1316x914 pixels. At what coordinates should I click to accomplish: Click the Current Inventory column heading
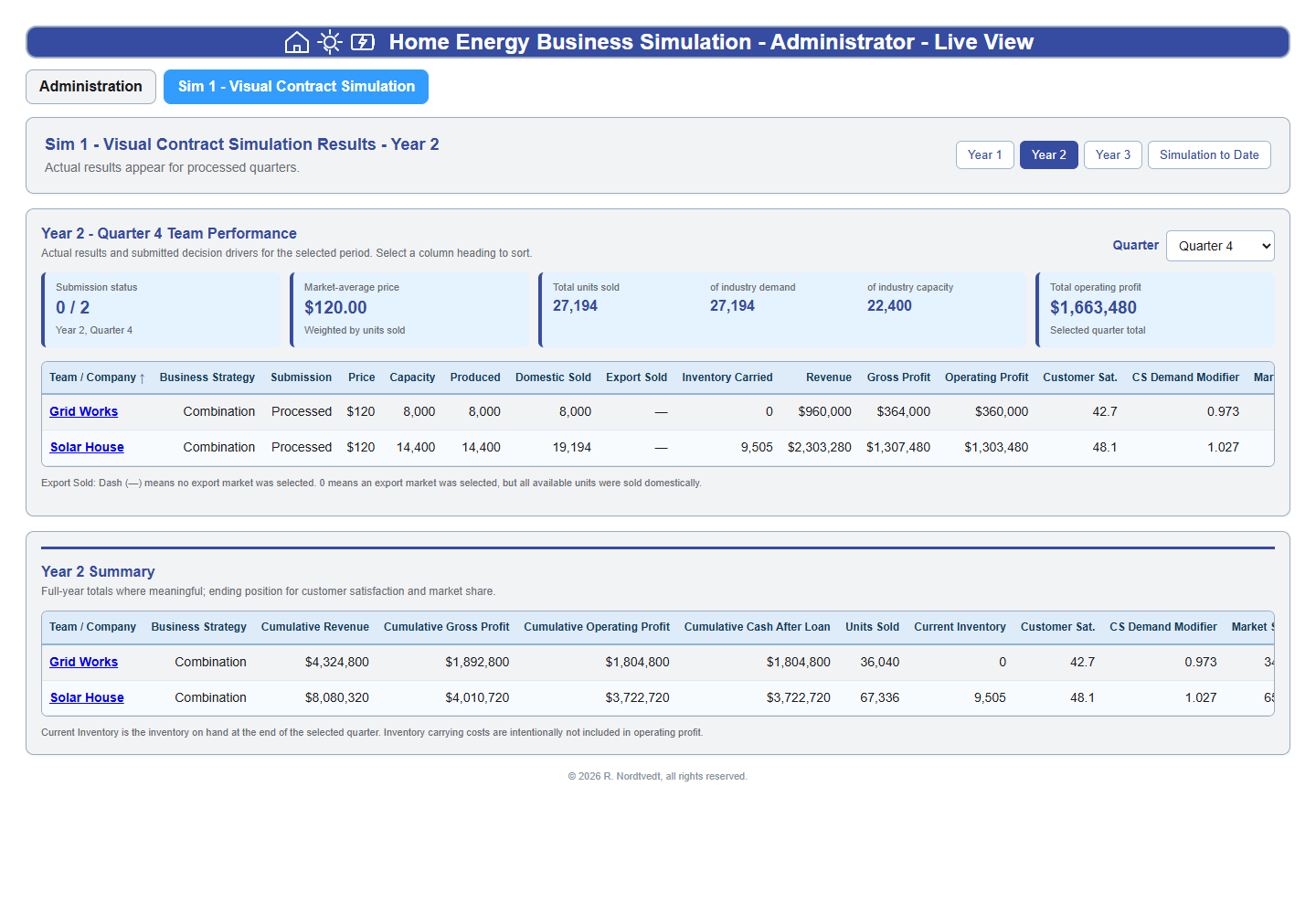pos(960,627)
